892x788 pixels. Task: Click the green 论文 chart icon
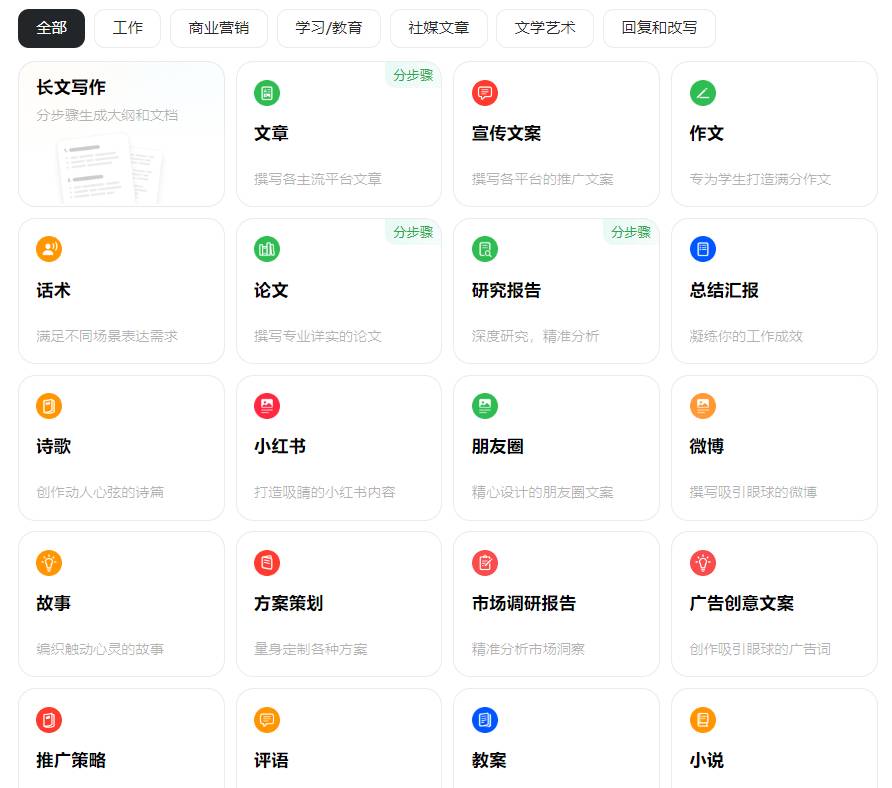(267, 249)
